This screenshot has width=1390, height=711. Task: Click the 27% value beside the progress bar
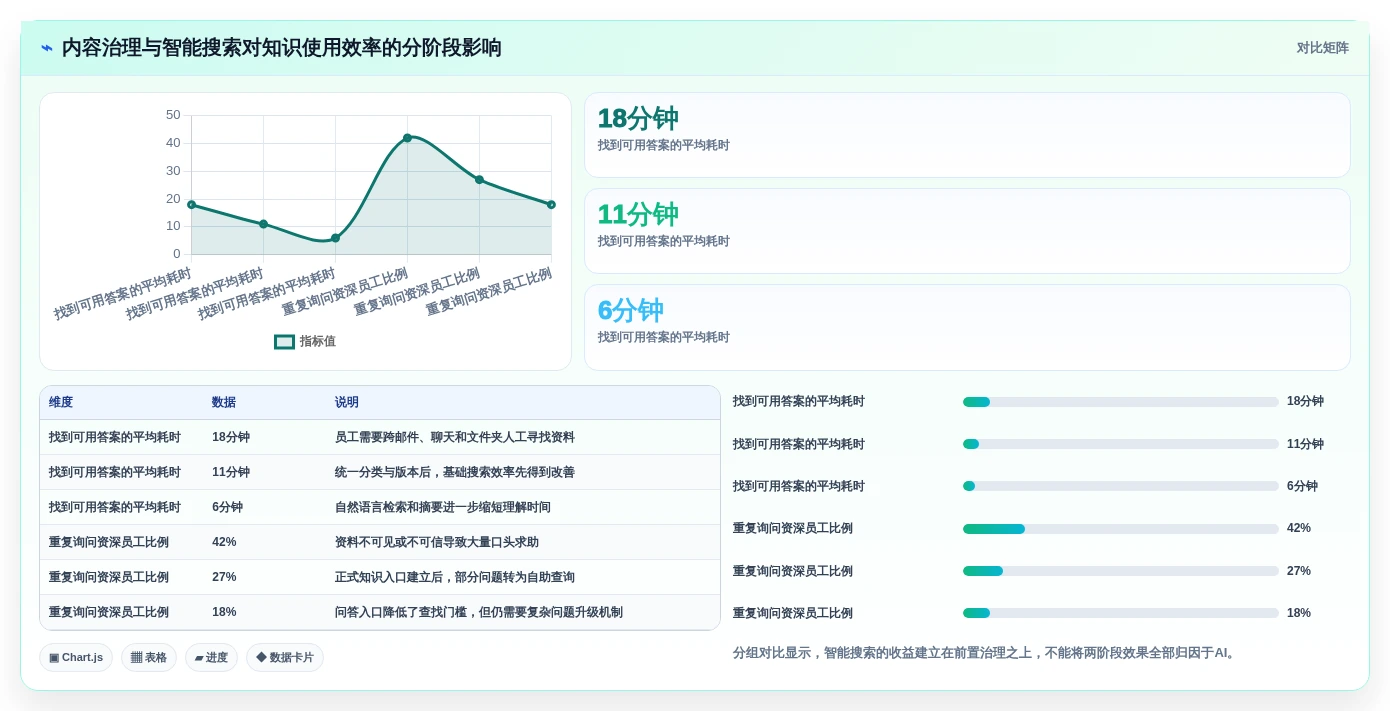click(x=1299, y=571)
